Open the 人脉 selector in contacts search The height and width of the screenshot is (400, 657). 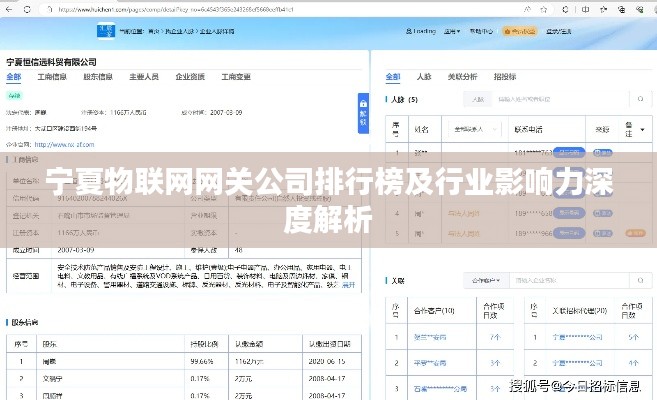pyautogui.click(x=478, y=99)
